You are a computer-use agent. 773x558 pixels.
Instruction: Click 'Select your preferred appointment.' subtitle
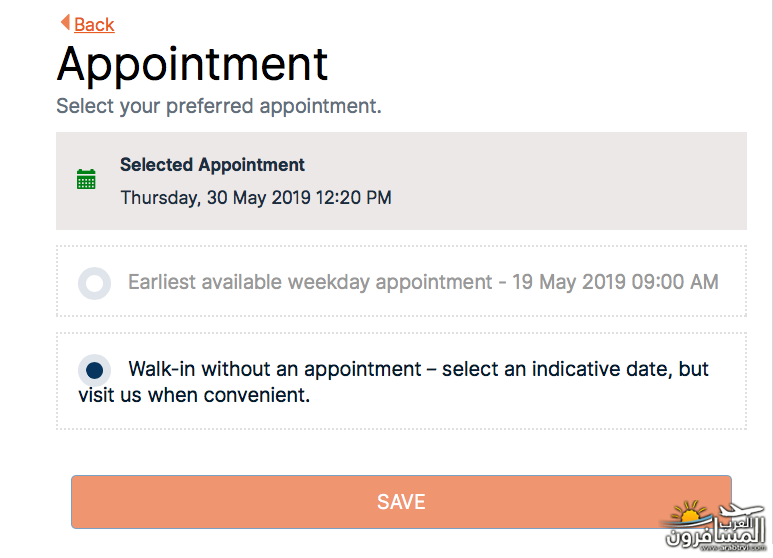tap(219, 106)
